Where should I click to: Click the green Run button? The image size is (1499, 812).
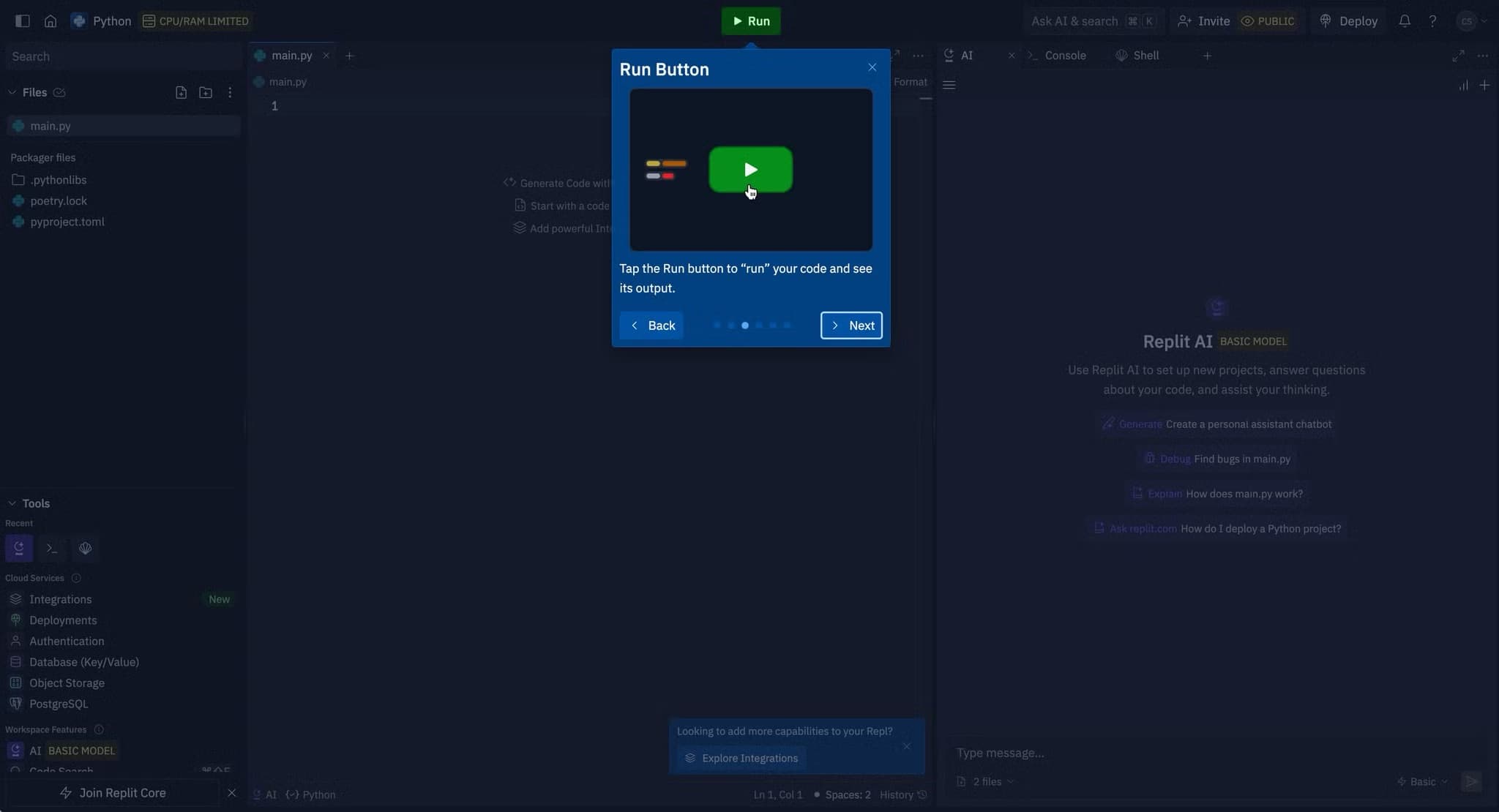coord(751,21)
